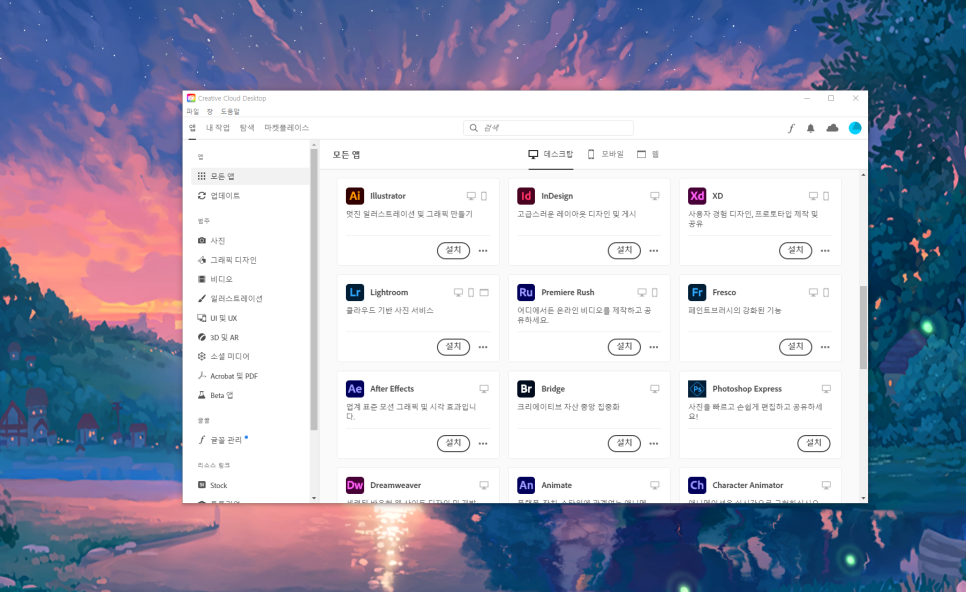The height and width of the screenshot is (592, 966).
Task: Select UI 및 UX category in sidebar
Action: tap(250, 318)
